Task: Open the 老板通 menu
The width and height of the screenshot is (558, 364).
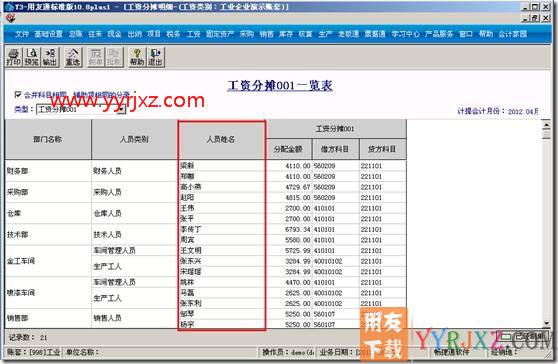Action: coord(348,34)
